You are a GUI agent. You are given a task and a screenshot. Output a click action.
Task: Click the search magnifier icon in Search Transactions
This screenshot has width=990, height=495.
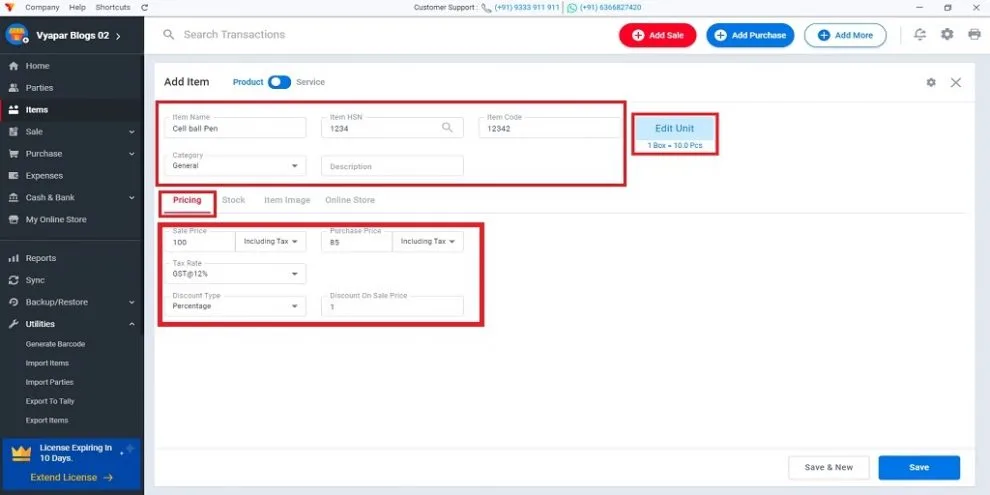(x=169, y=35)
